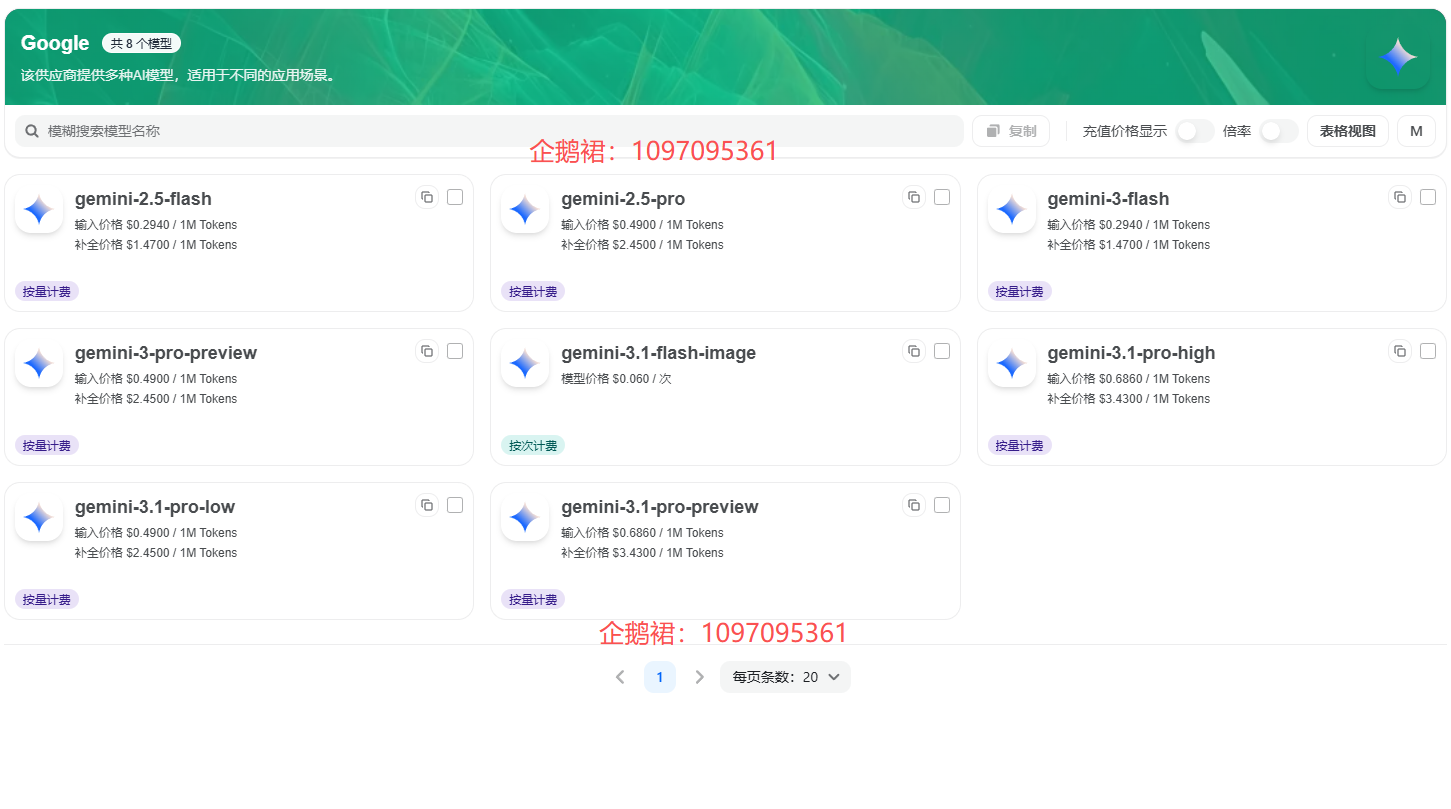Viewport: 1451px width, 809px height.
Task: Click the 复制 button
Action: coord(1011,131)
